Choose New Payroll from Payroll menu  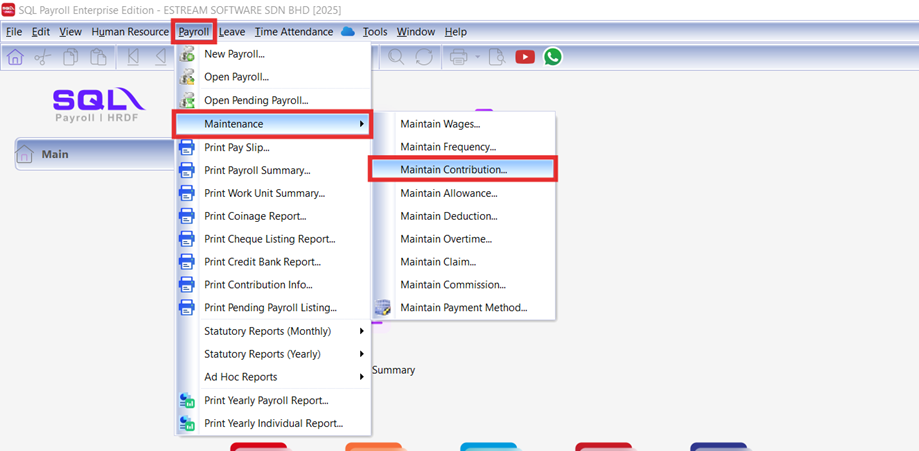coord(234,53)
